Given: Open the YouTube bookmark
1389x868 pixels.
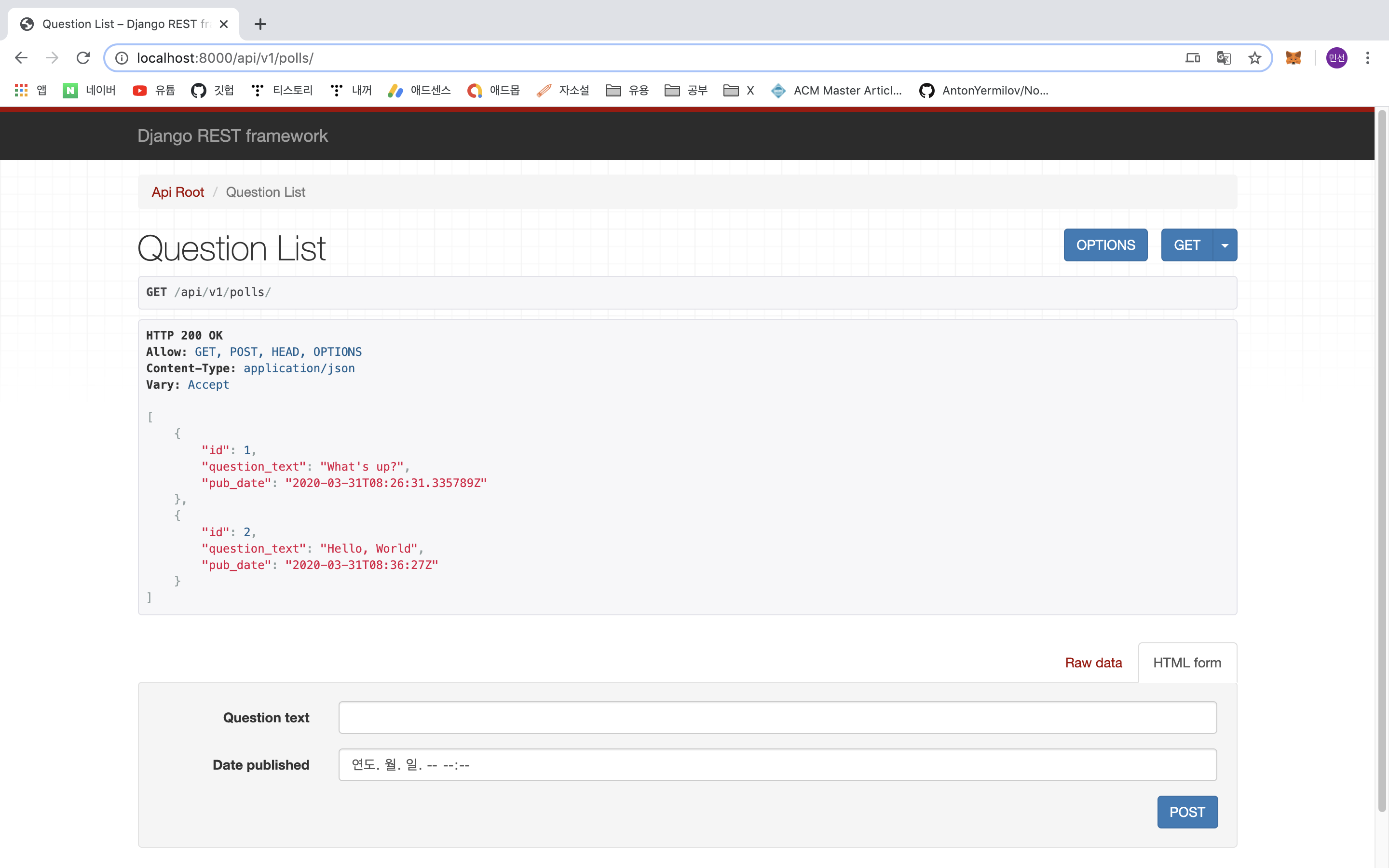Looking at the screenshot, I should 154,90.
